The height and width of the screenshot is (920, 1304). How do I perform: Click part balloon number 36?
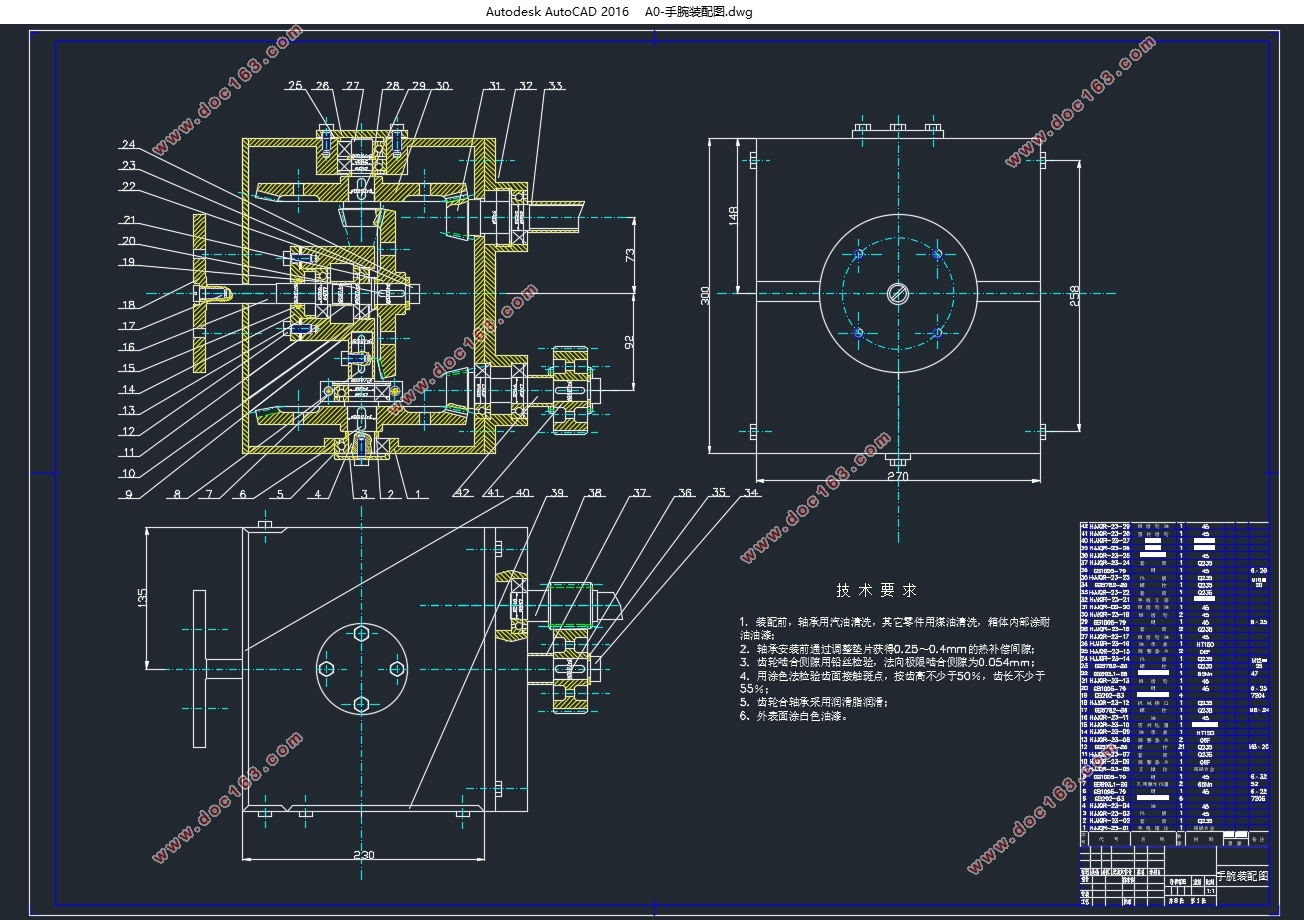(x=685, y=493)
